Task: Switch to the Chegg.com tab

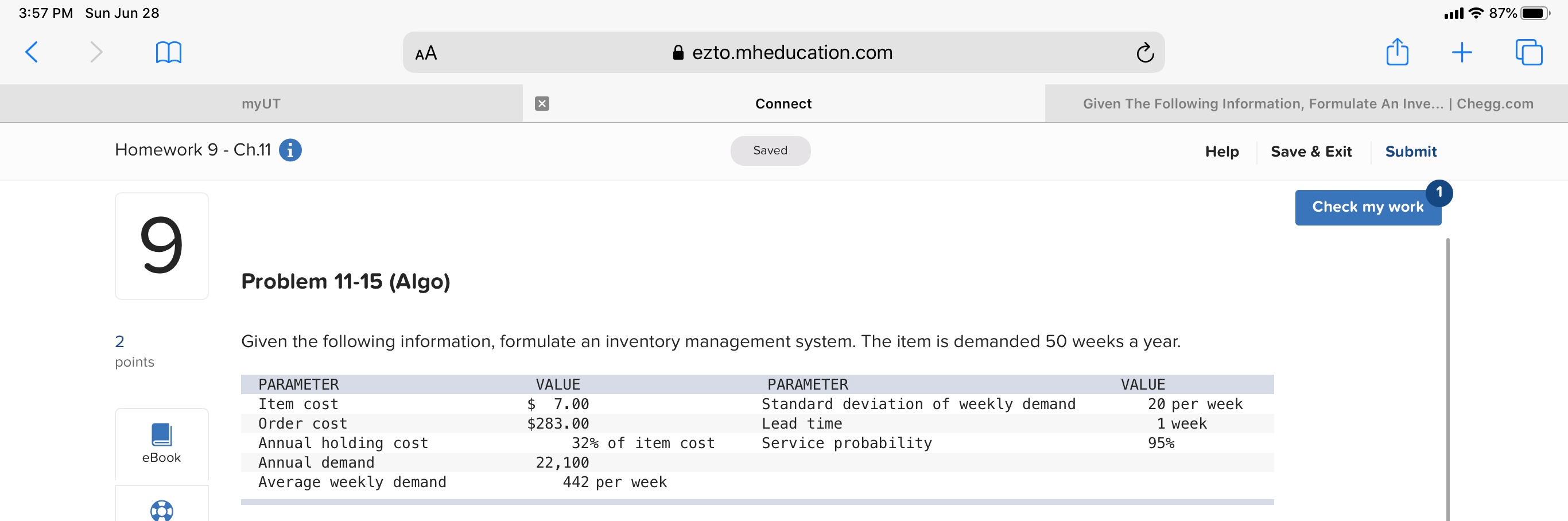Action: 1307,103
